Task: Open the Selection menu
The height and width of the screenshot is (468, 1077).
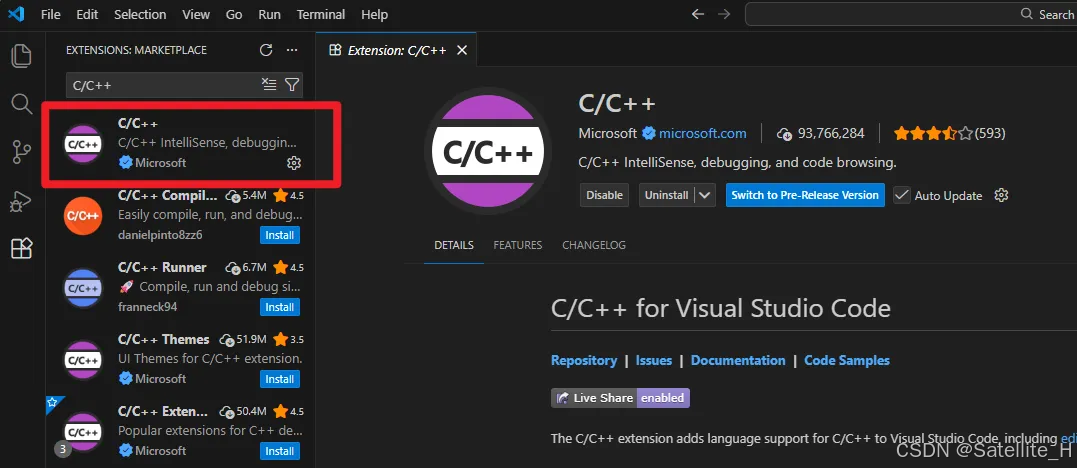Action: [140, 14]
